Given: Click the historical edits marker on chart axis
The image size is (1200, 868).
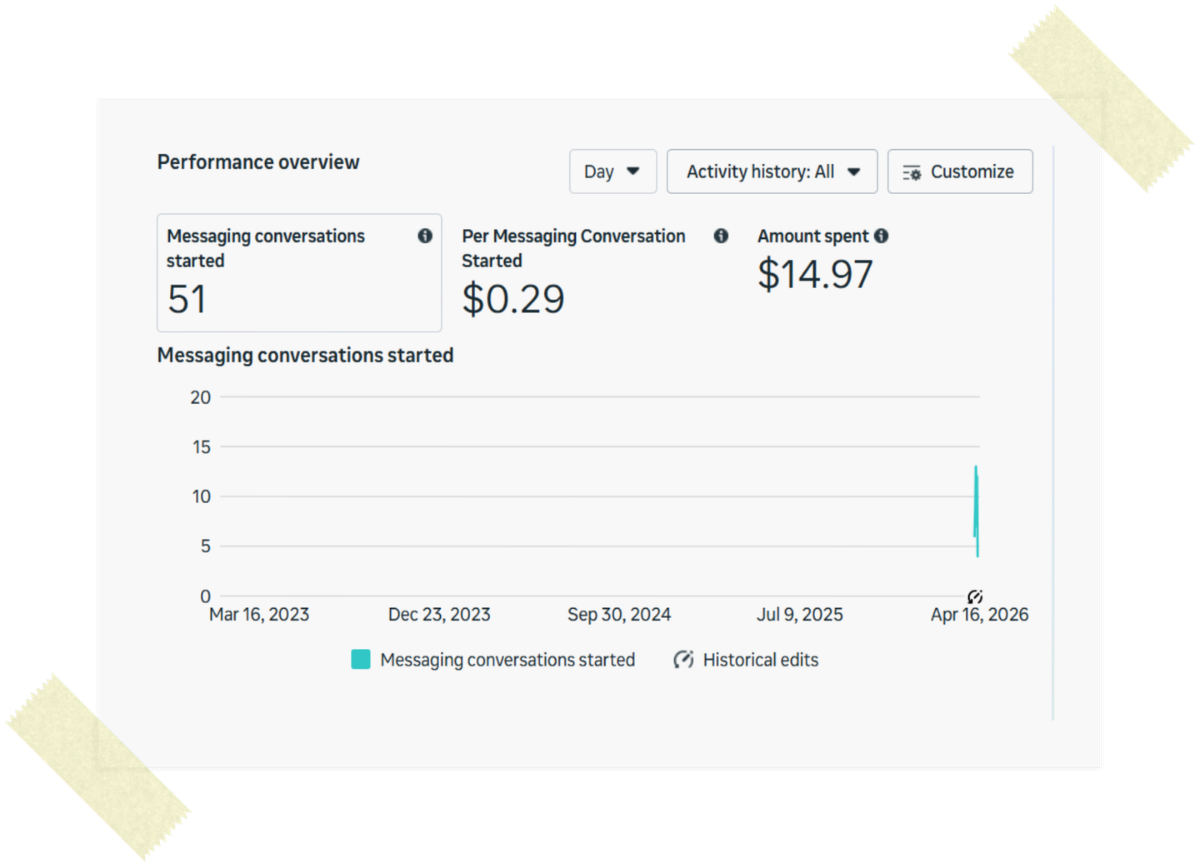Looking at the screenshot, I should point(975,596).
